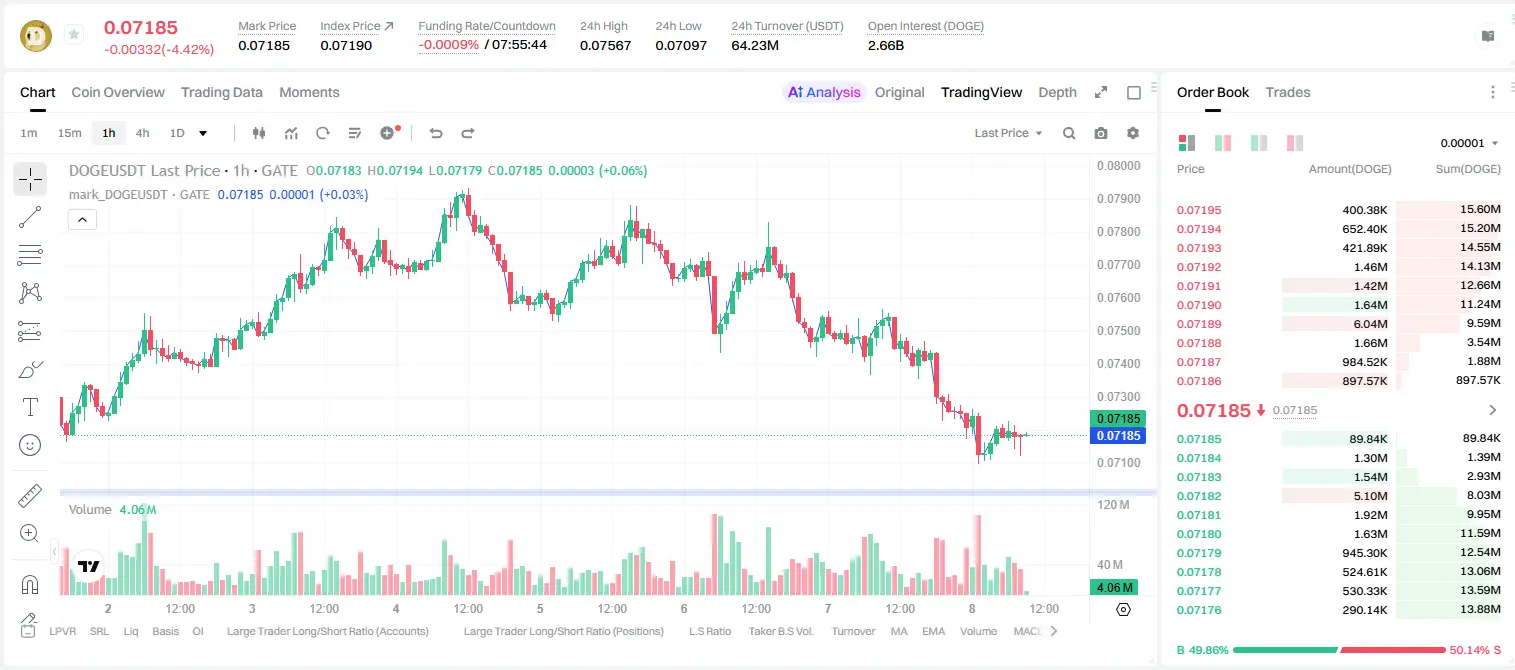Add DOGE to favorites with star

[74, 34]
